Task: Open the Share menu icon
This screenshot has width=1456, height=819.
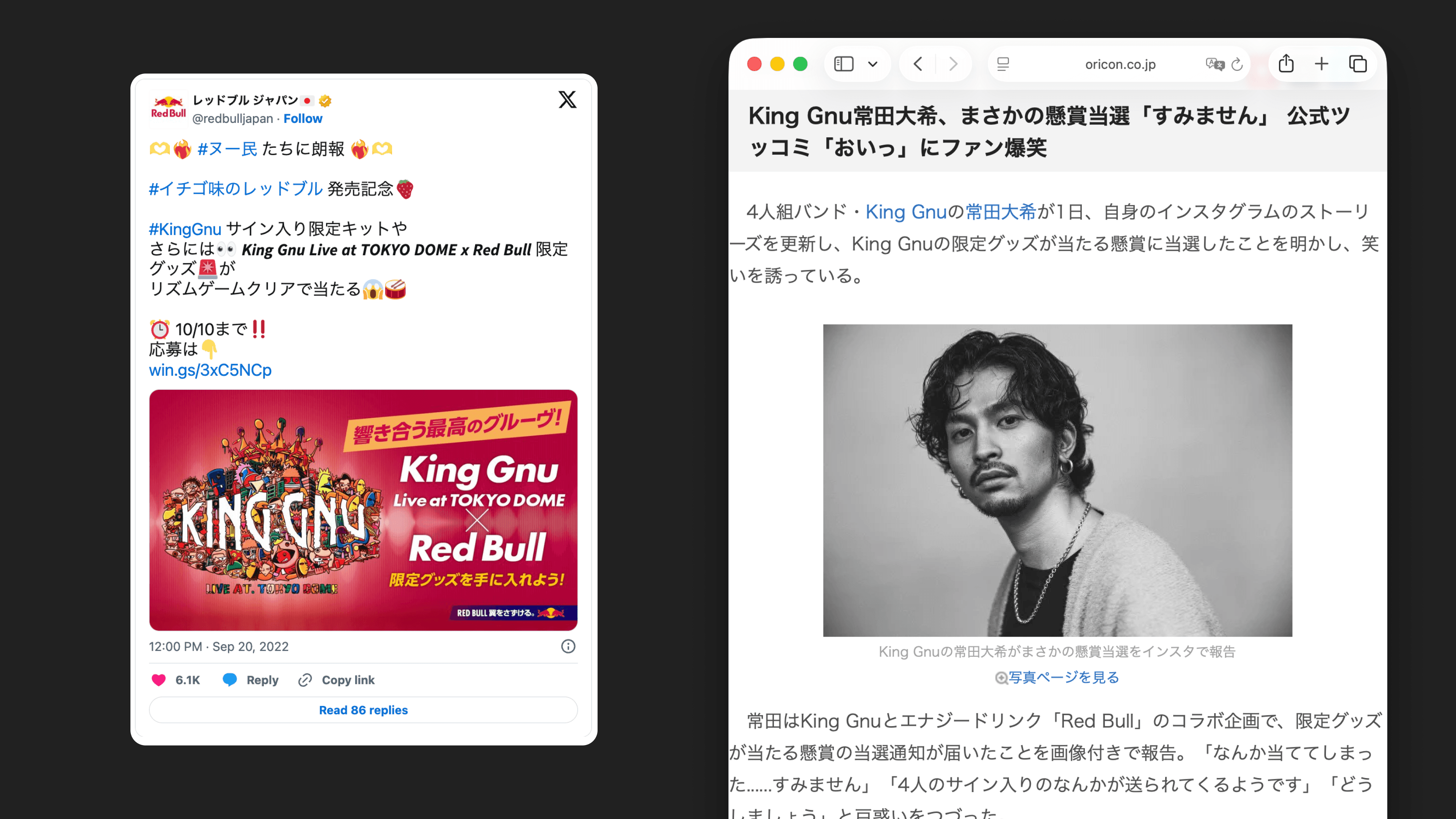Action: (1286, 63)
